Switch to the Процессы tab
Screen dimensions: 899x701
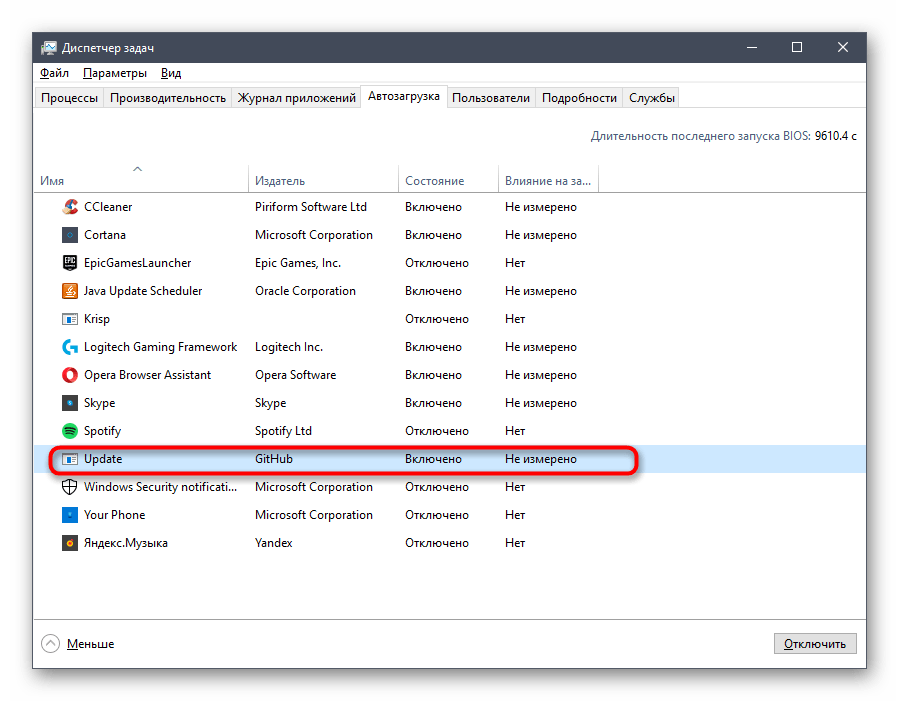pyautogui.click(x=69, y=98)
